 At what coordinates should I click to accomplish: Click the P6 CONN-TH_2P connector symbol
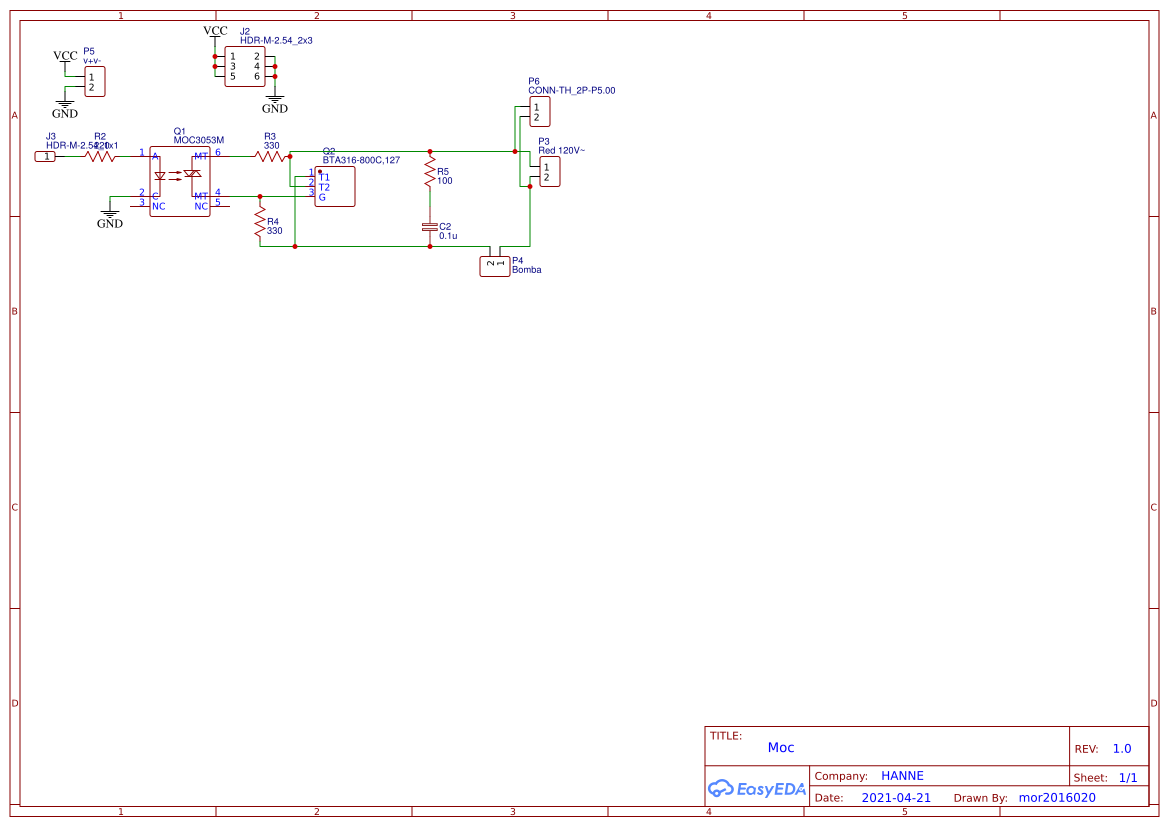[x=541, y=112]
